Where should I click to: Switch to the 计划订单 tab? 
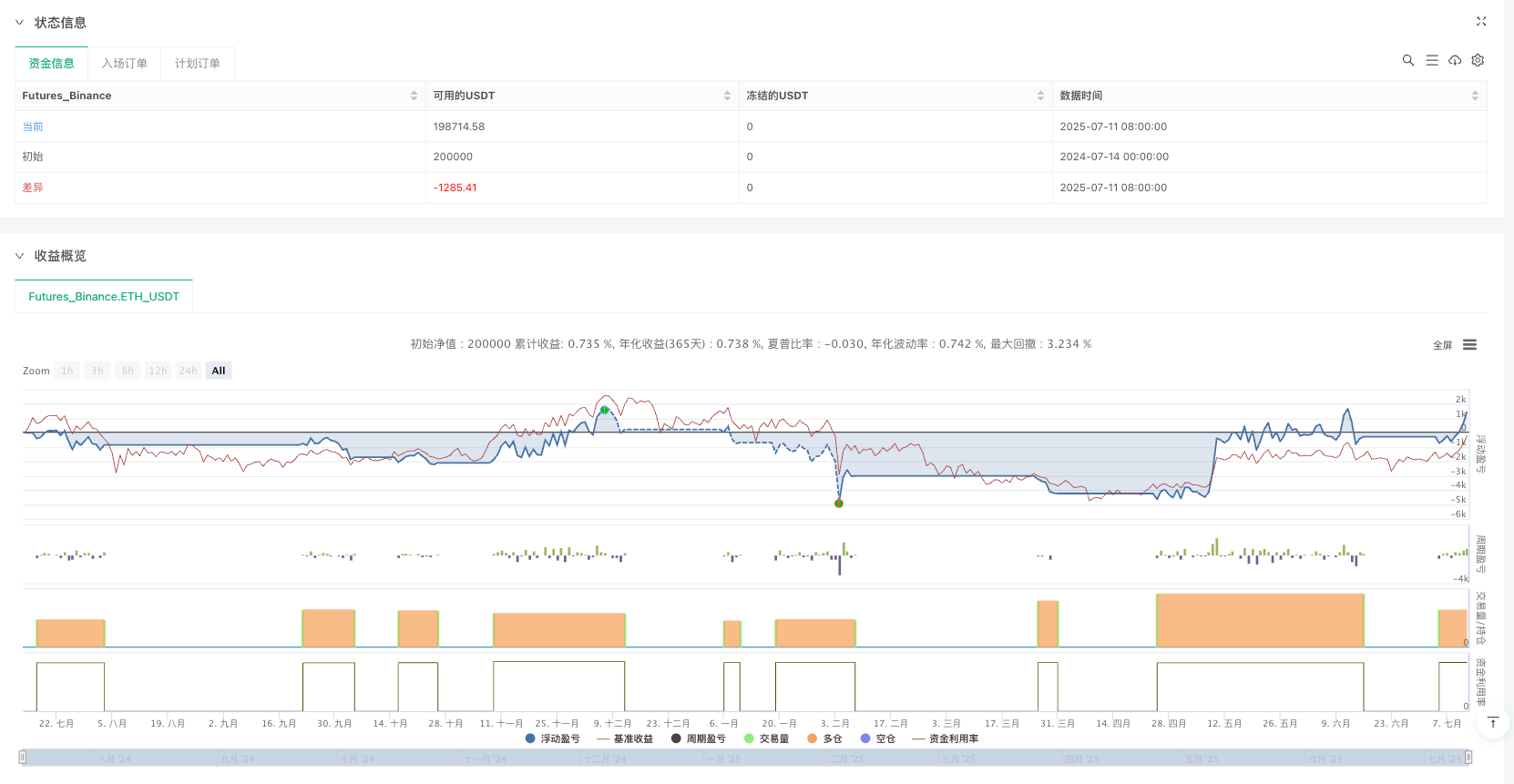198,64
